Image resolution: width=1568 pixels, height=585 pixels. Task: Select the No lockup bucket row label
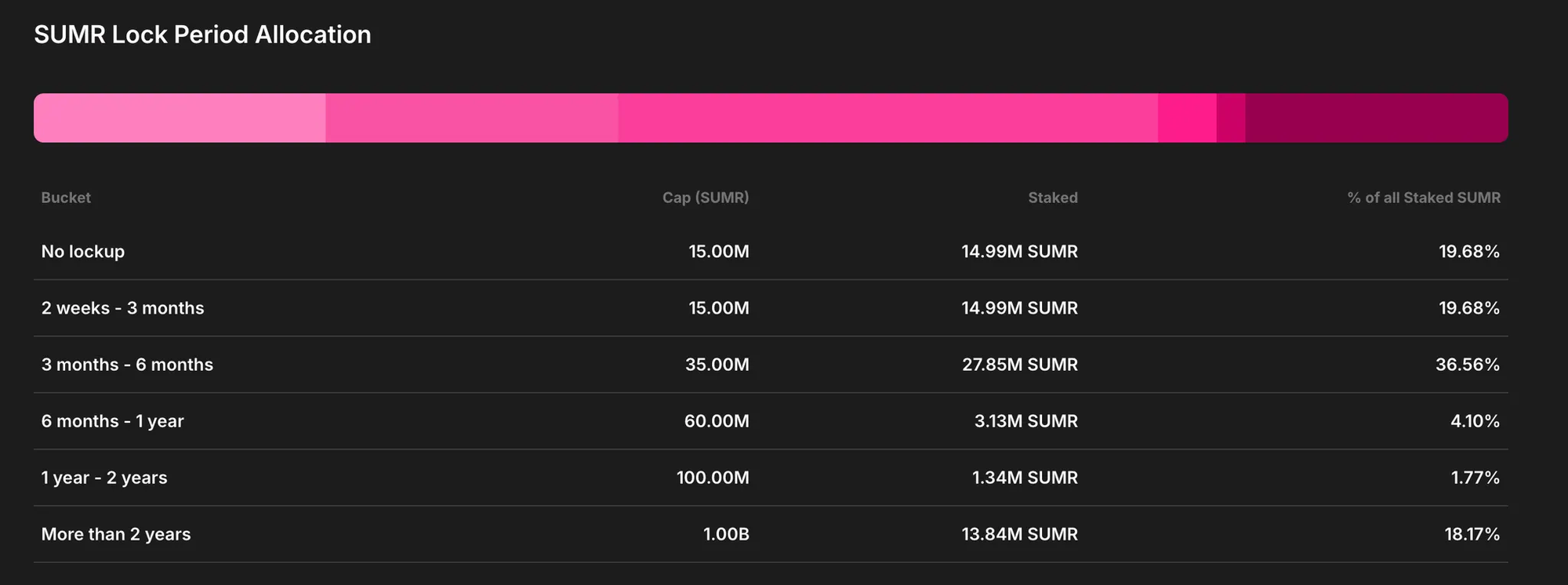pyautogui.click(x=83, y=252)
